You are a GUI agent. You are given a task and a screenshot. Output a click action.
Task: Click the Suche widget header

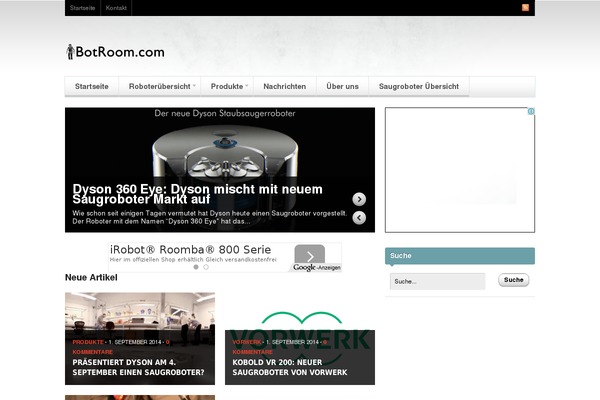pos(460,256)
